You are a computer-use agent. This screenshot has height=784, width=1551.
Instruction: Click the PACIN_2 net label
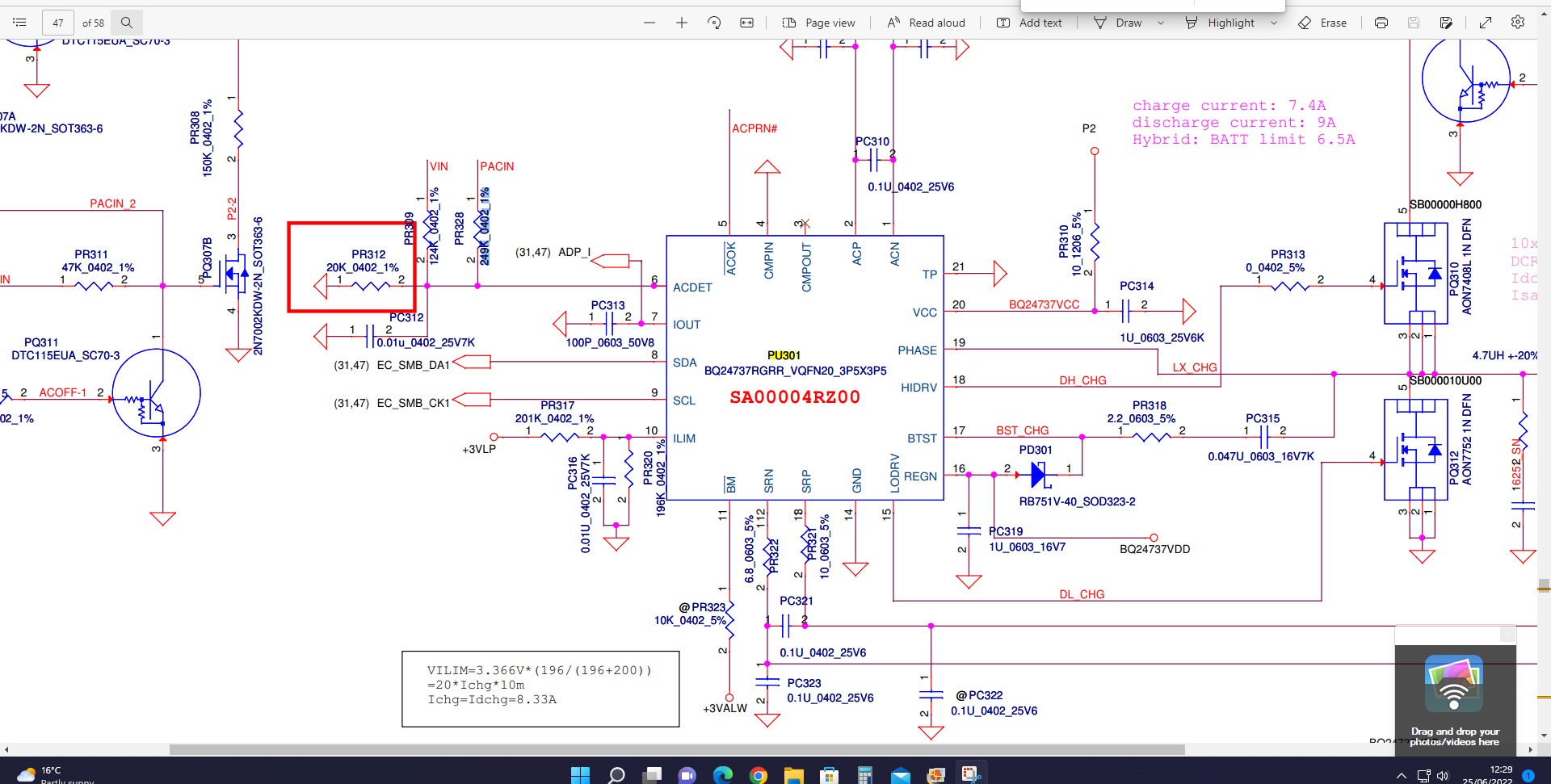tap(112, 203)
